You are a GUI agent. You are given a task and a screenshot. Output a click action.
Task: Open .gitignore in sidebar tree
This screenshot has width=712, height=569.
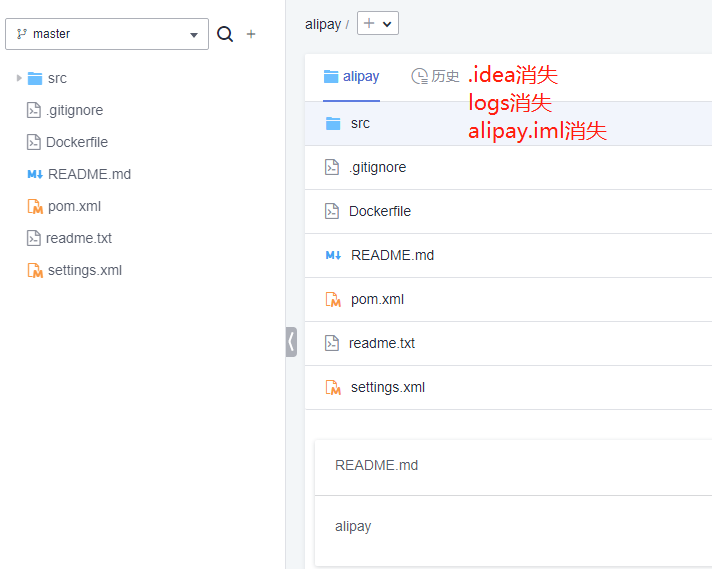pyautogui.click(x=74, y=110)
